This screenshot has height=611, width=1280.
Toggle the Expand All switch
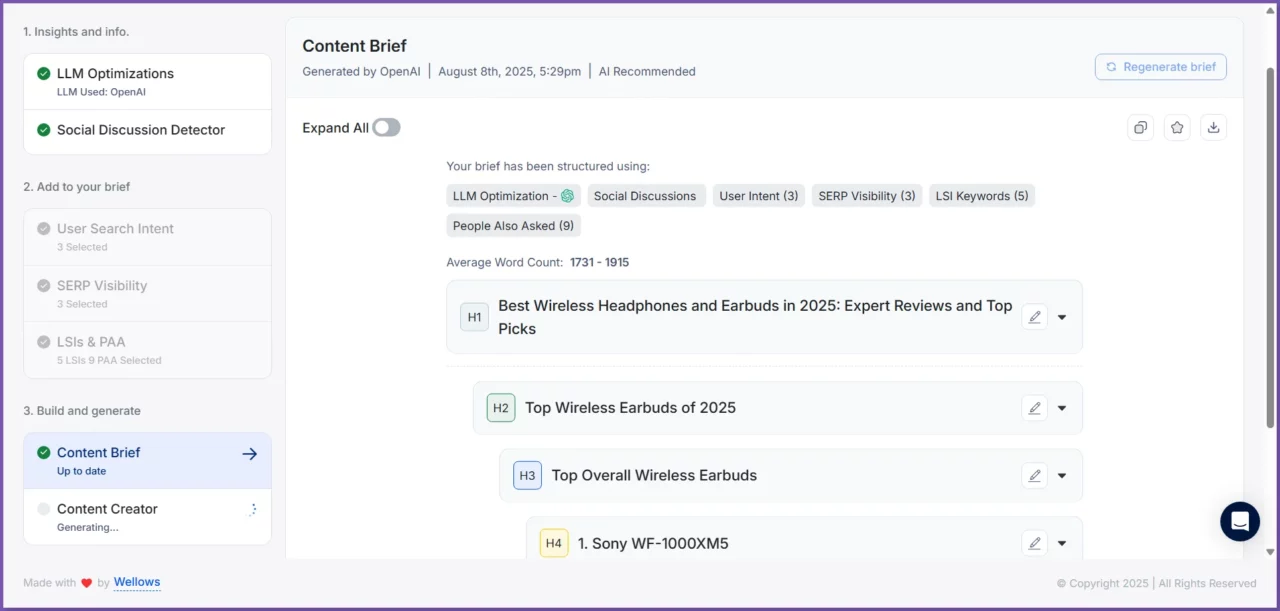(x=386, y=128)
